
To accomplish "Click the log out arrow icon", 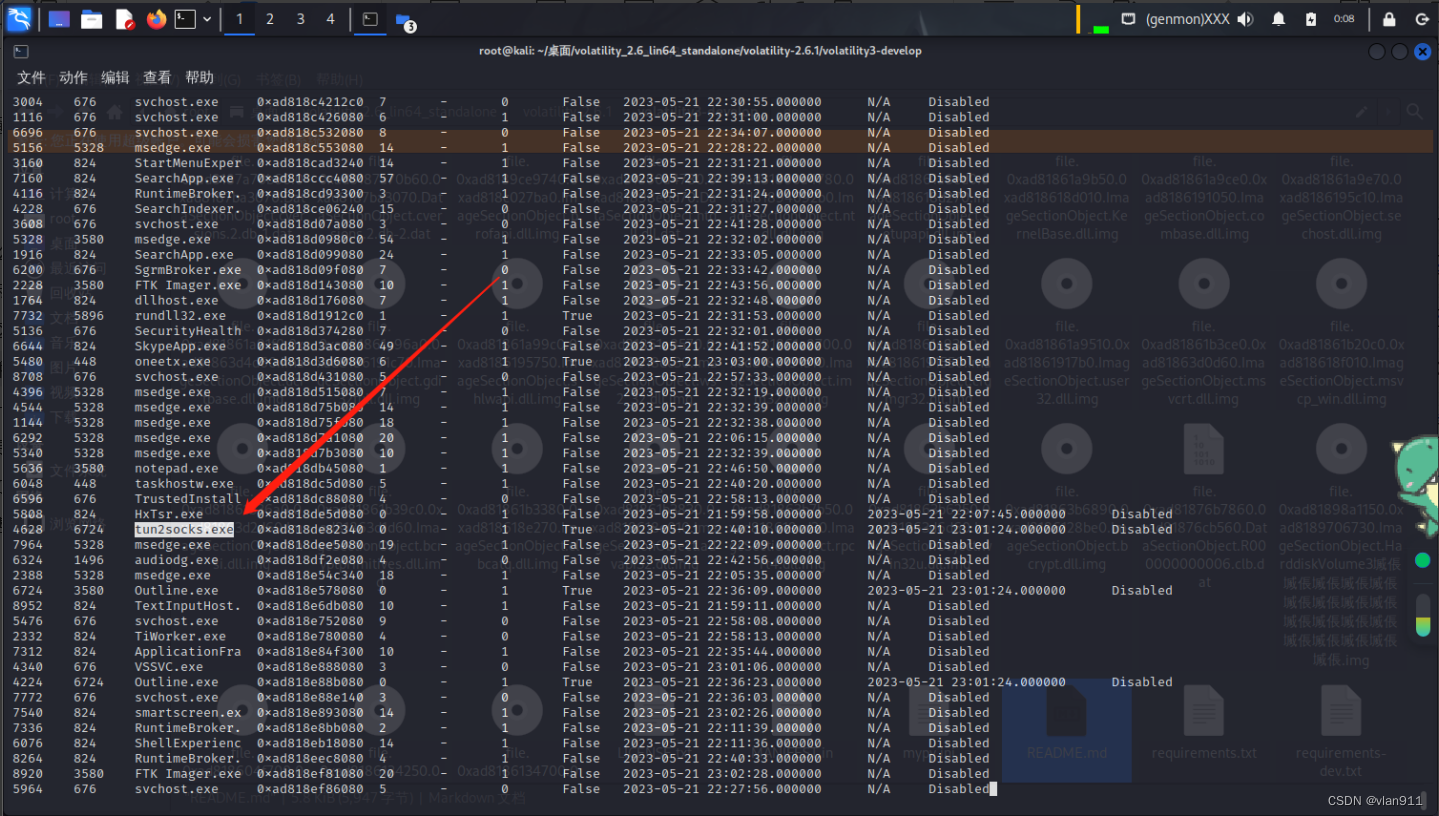I will click(1421, 19).
